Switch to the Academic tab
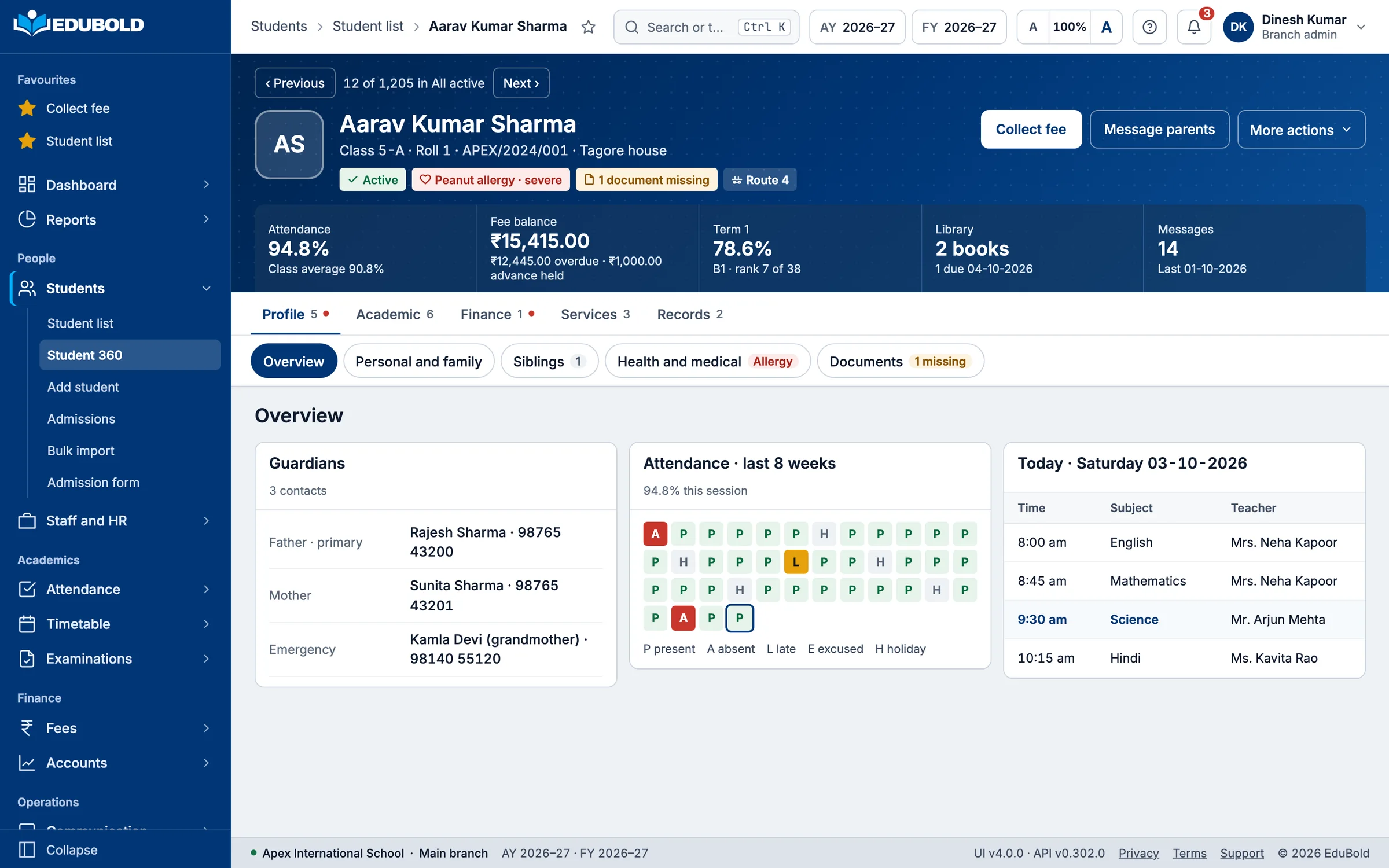Screen dimensions: 1389x868 (x=395, y=314)
